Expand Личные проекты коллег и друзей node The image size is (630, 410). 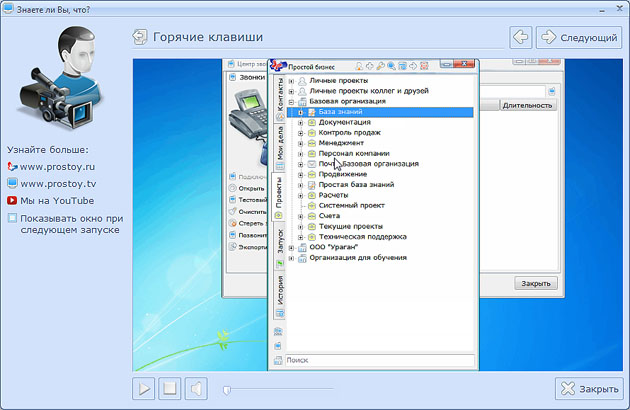click(291, 92)
